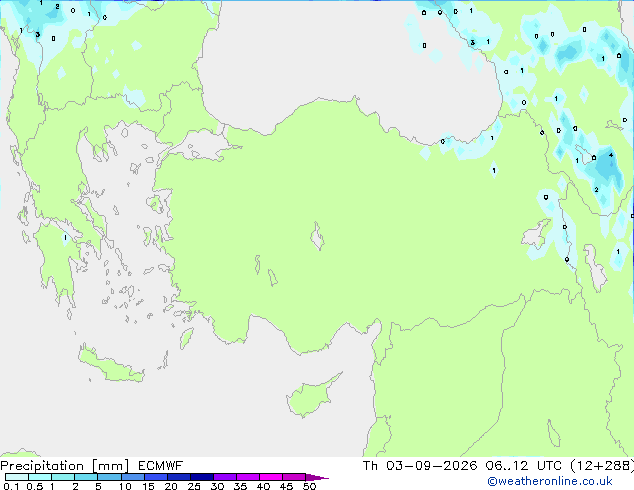Screen dimensions: 634x490
Task: Click the 1–2 mm legend swatch
Action: (x=63, y=477)
